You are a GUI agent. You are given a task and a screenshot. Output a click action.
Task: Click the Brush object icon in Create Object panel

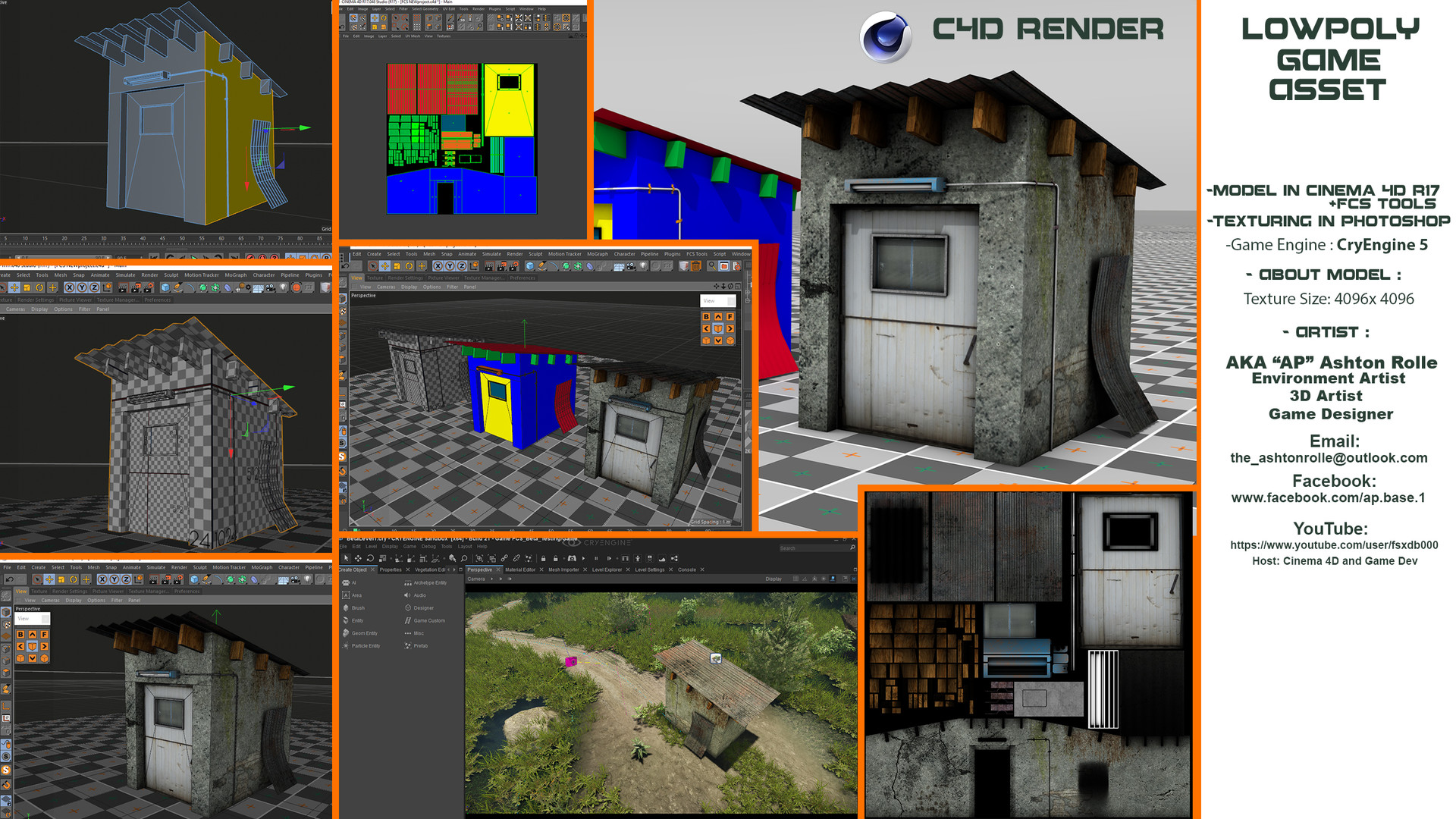(347, 608)
